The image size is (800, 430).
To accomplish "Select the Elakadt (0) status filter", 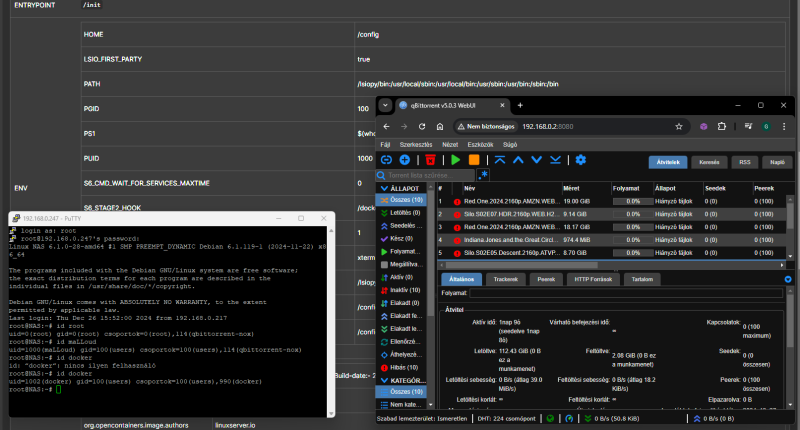I will pyautogui.click(x=401, y=303).
